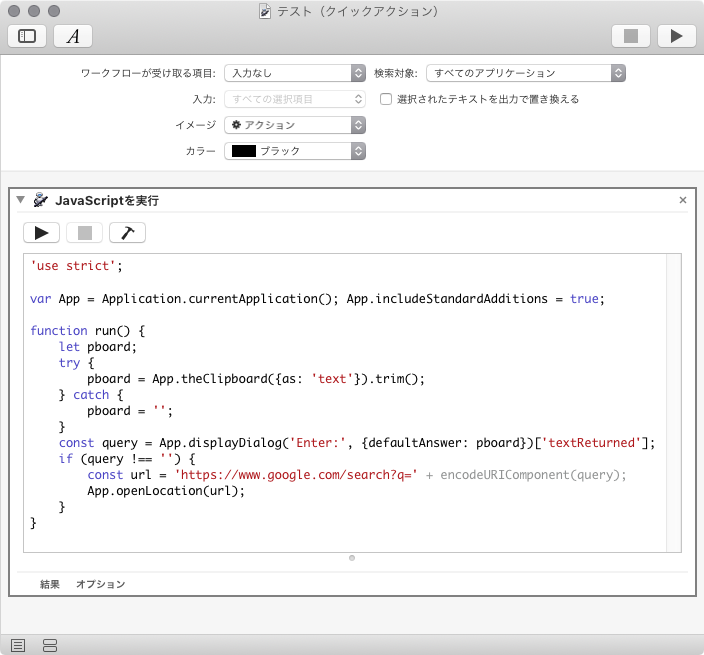Compile script with the hammer icon
Viewport: 704px width, 655px height.
127,233
